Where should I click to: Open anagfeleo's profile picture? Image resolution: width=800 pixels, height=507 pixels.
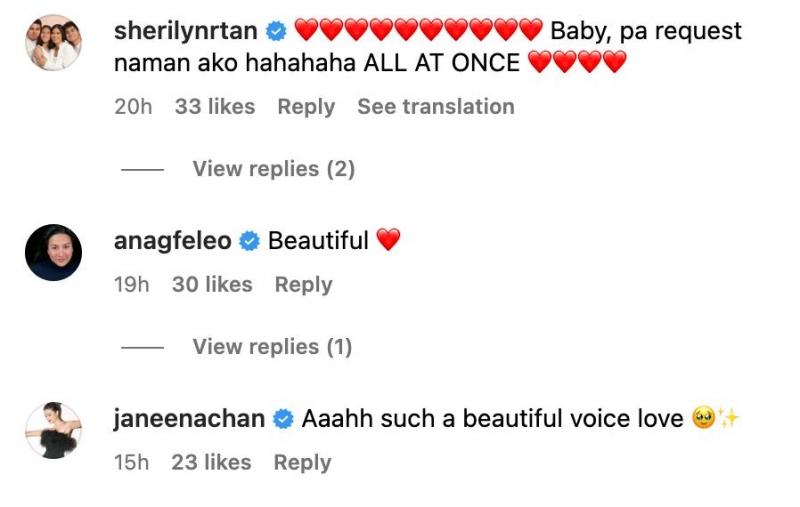53,252
